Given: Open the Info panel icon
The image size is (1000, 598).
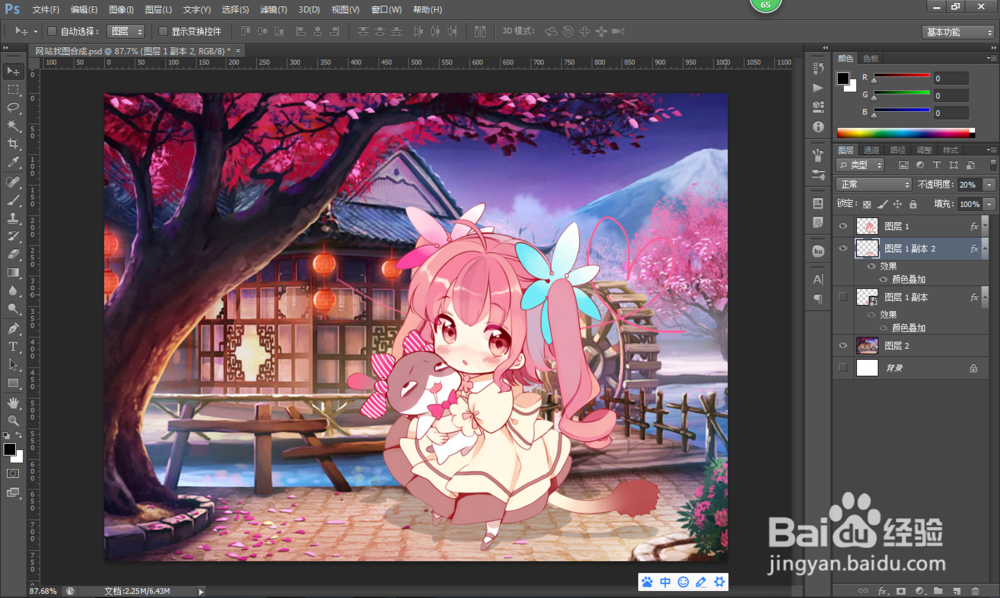Looking at the screenshot, I should pyautogui.click(x=818, y=127).
